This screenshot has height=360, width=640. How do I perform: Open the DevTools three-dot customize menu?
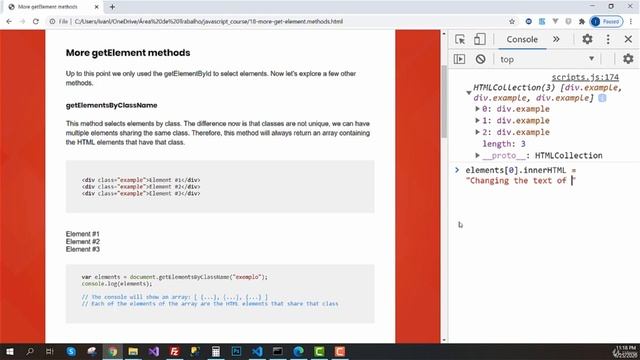click(x=608, y=39)
